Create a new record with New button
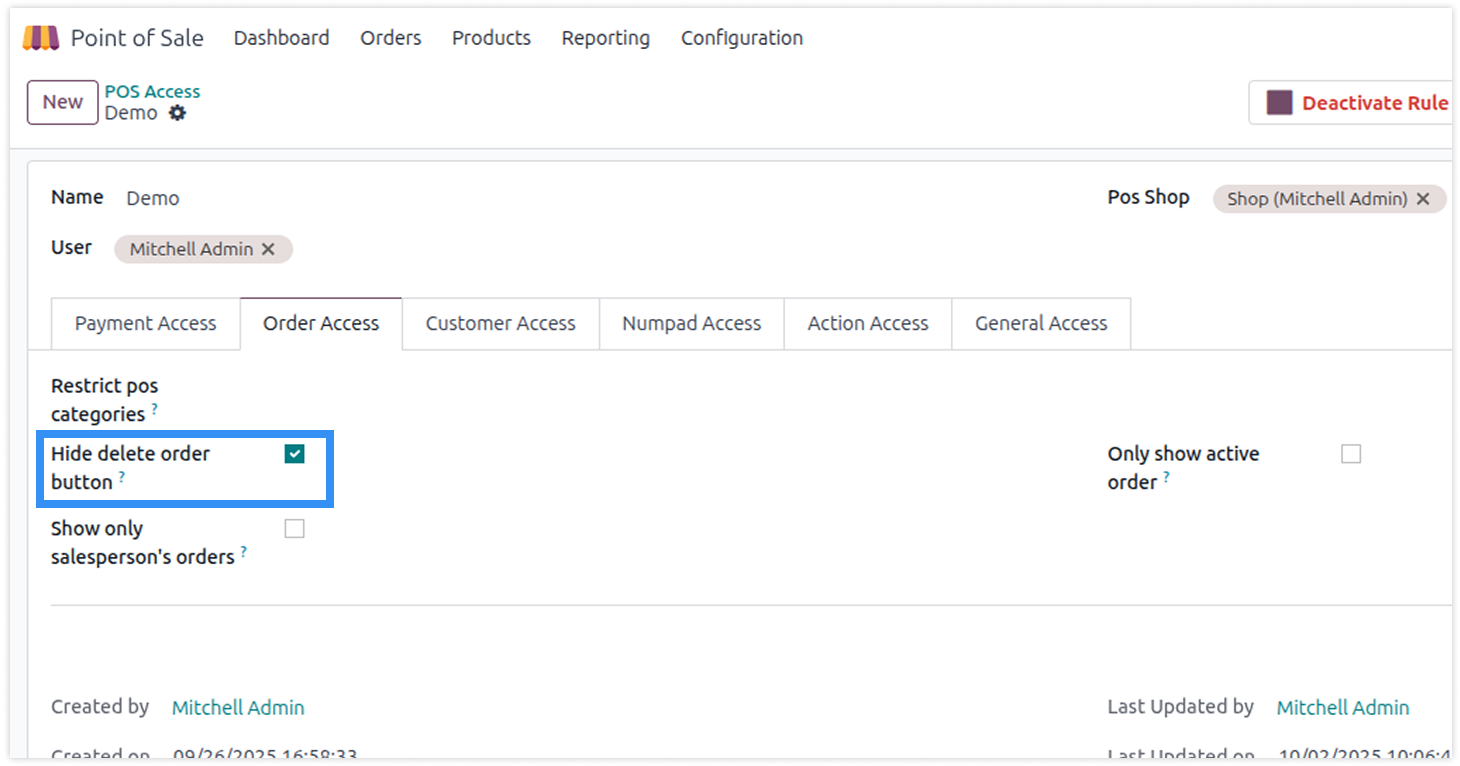 tap(62, 102)
